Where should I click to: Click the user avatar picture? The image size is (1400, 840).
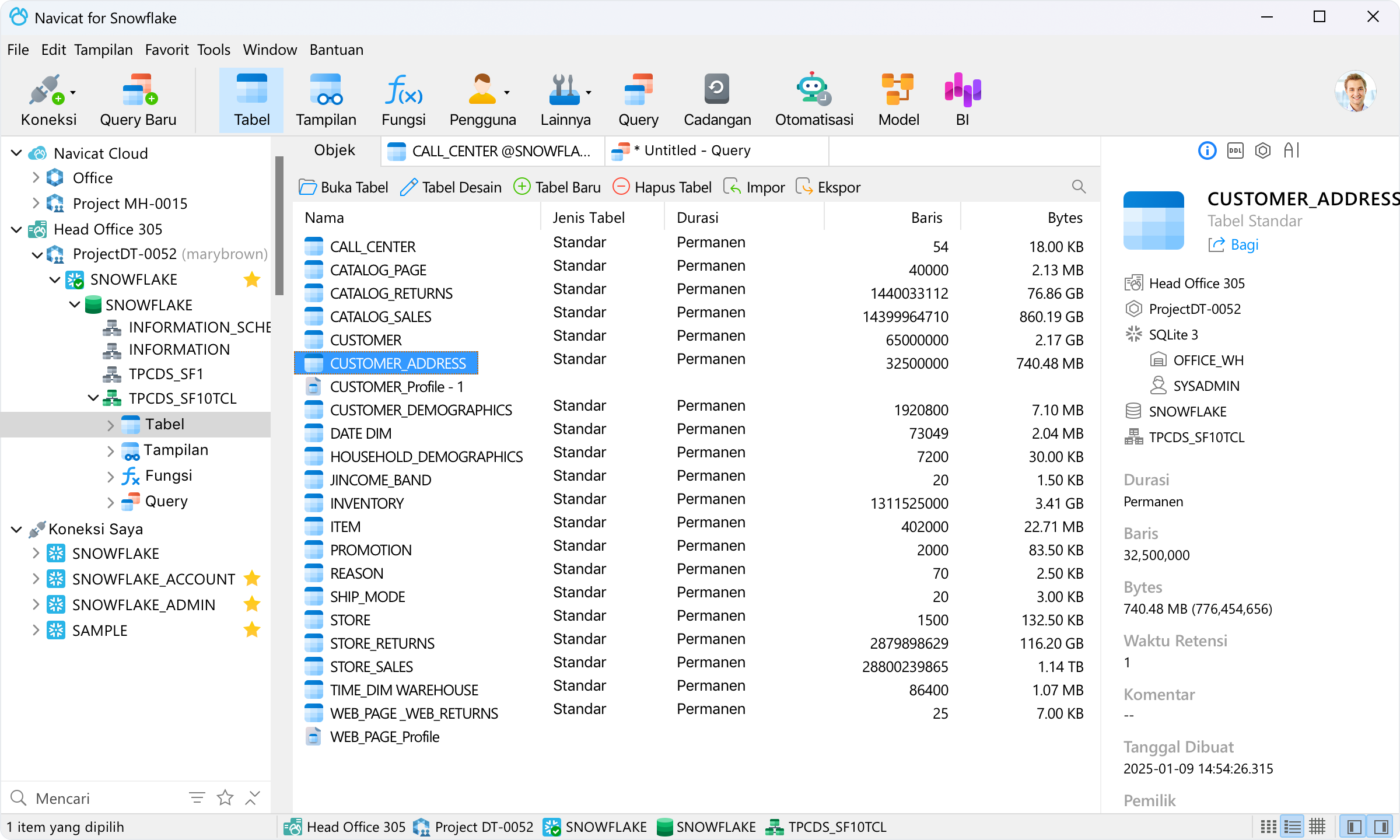pyautogui.click(x=1355, y=92)
